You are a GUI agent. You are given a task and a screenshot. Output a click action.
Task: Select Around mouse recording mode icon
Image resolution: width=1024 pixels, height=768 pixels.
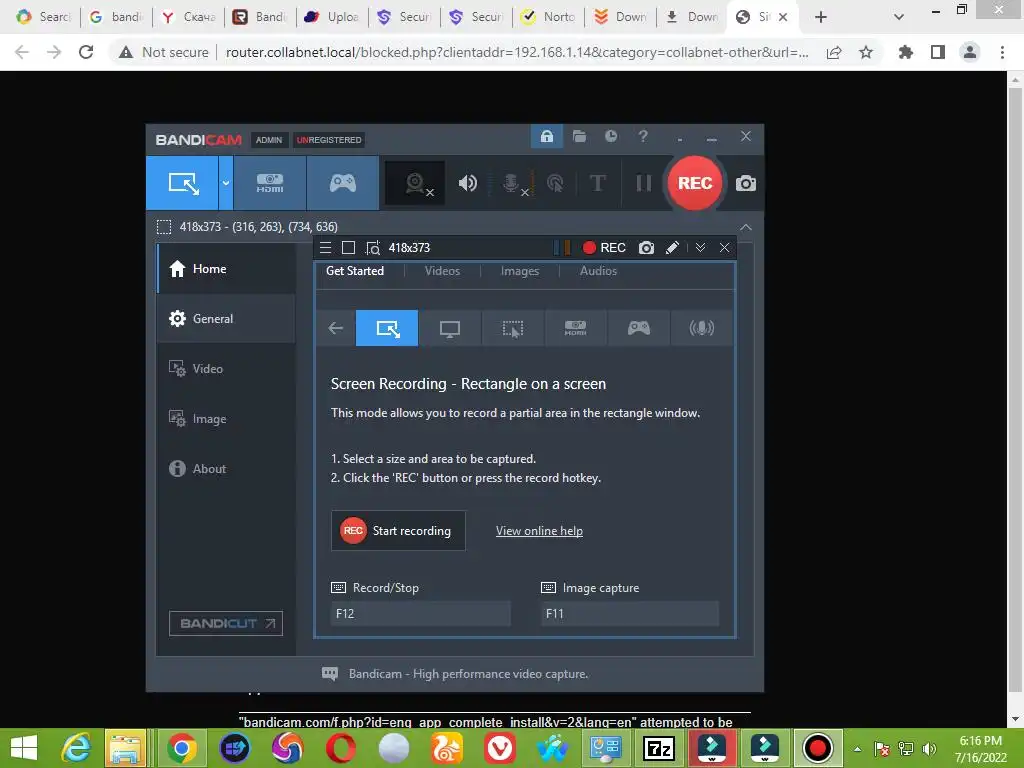click(x=513, y=328)
